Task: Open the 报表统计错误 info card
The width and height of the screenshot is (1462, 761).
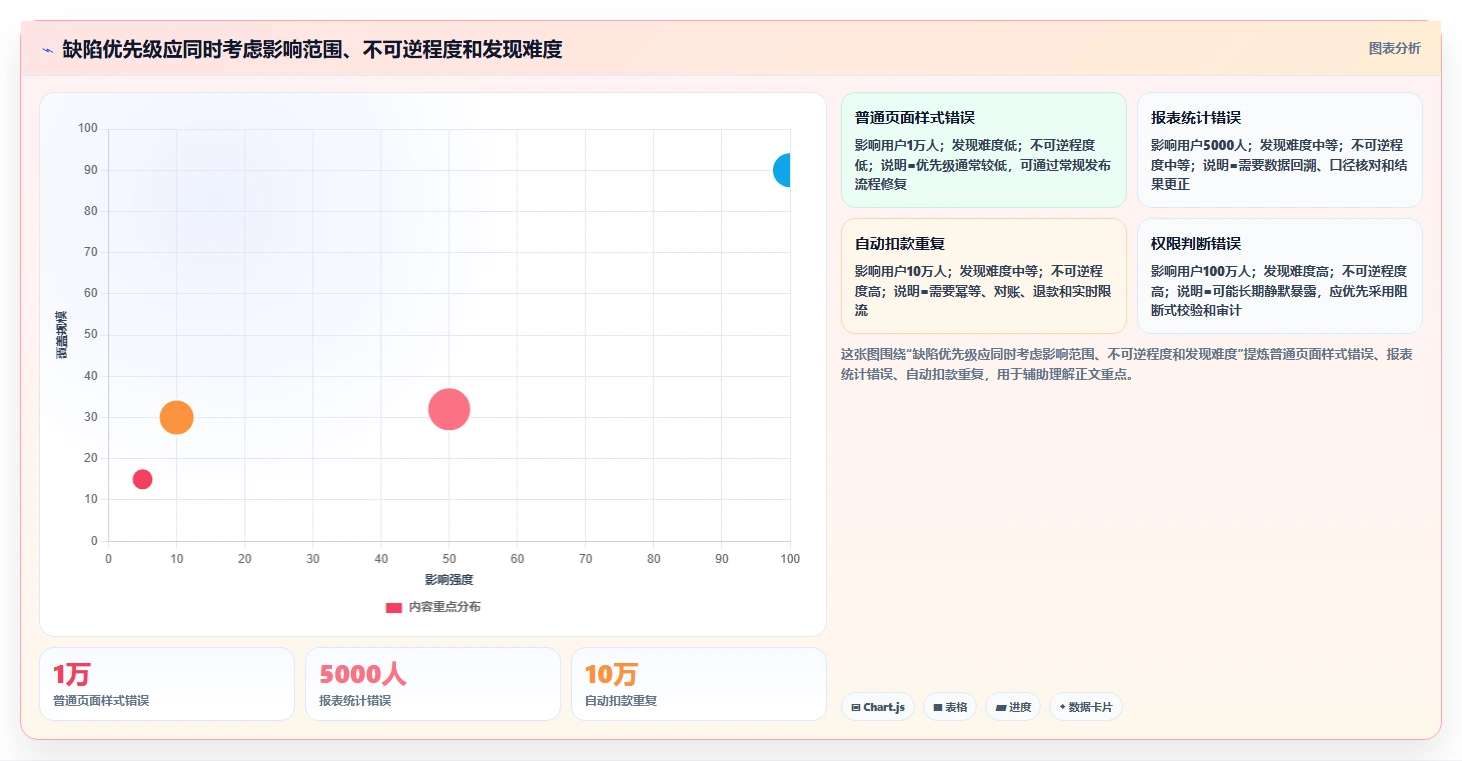Action: [1280, 150]
